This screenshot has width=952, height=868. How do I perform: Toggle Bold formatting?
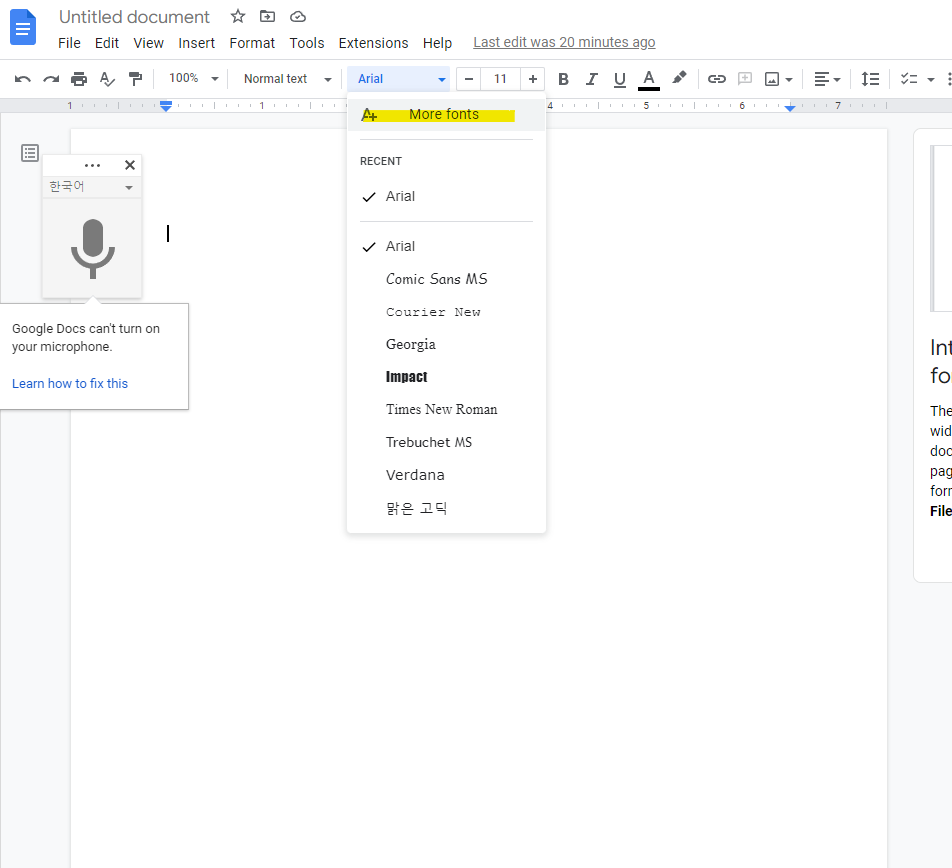point(563,79)
